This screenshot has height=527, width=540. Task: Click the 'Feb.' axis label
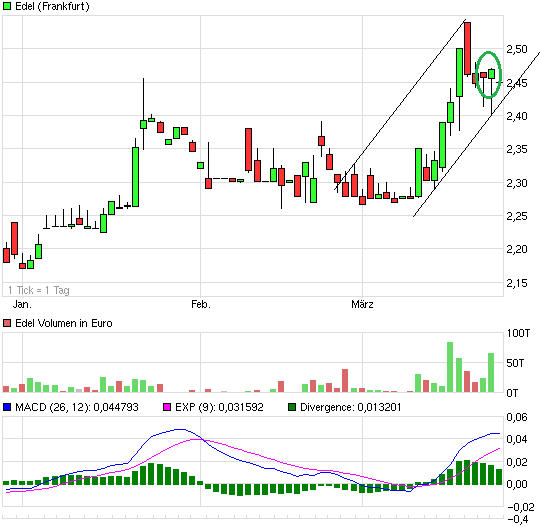tap(201, 304)
